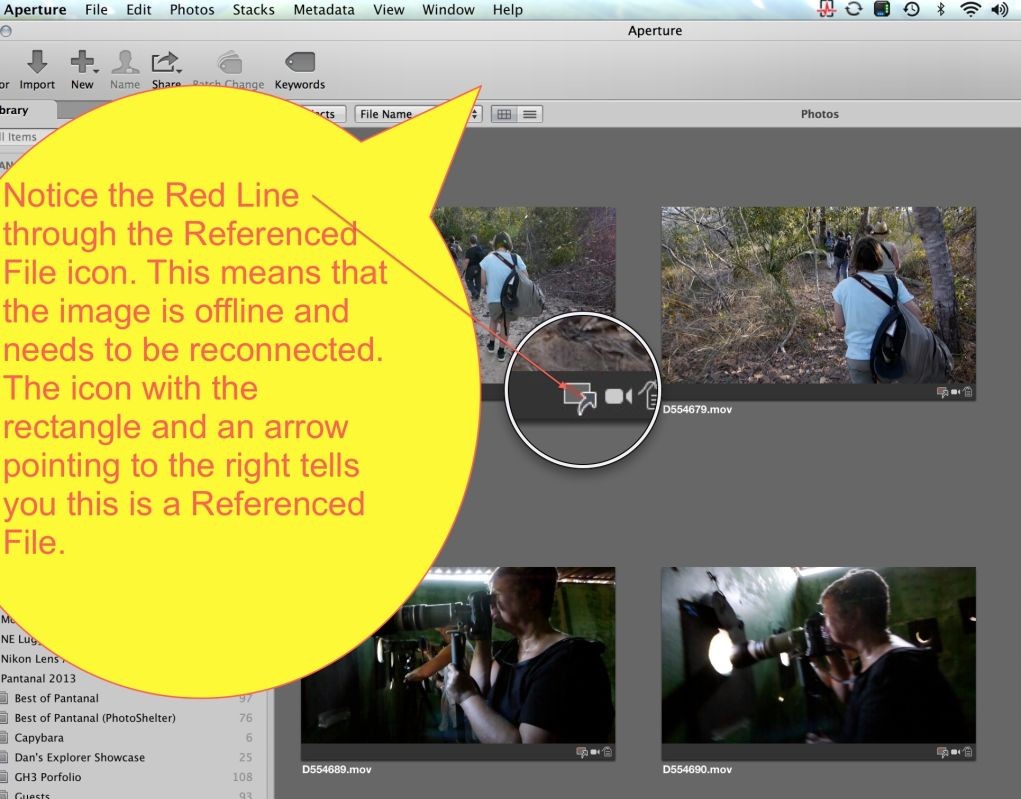
Task: Select the GH3 Porfolio album
Action: click(x=48, y=777)
